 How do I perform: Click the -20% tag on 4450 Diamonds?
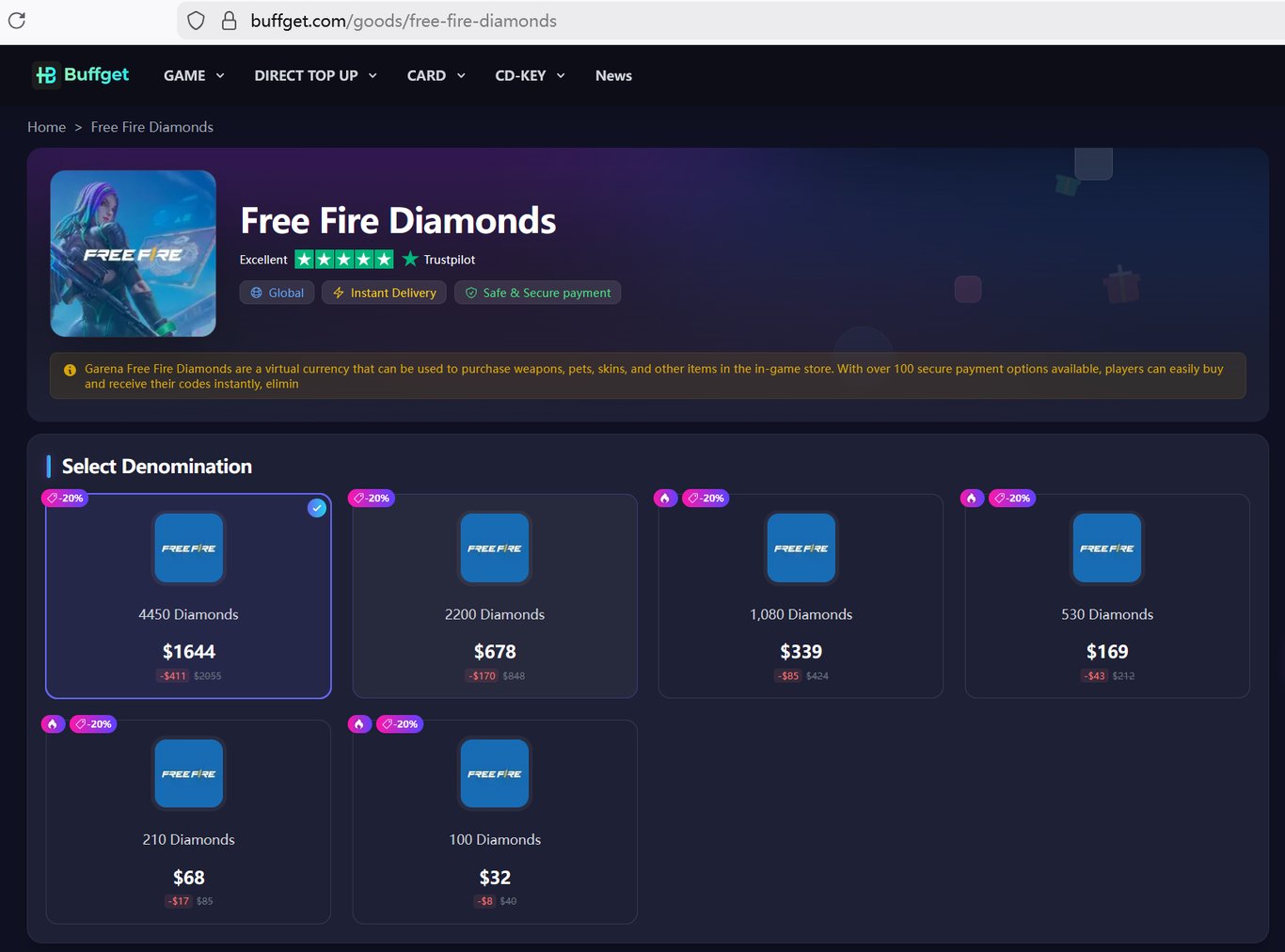65,498
